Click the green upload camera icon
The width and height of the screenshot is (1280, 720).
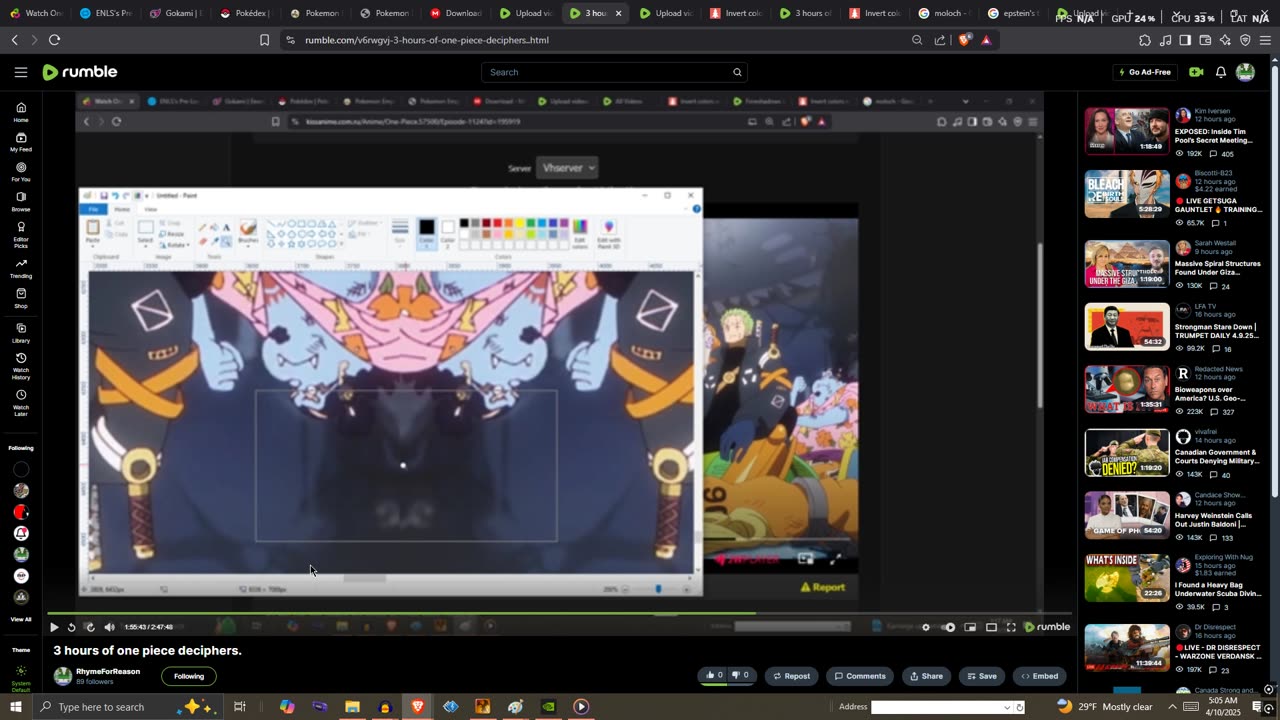coord(1196,72)
